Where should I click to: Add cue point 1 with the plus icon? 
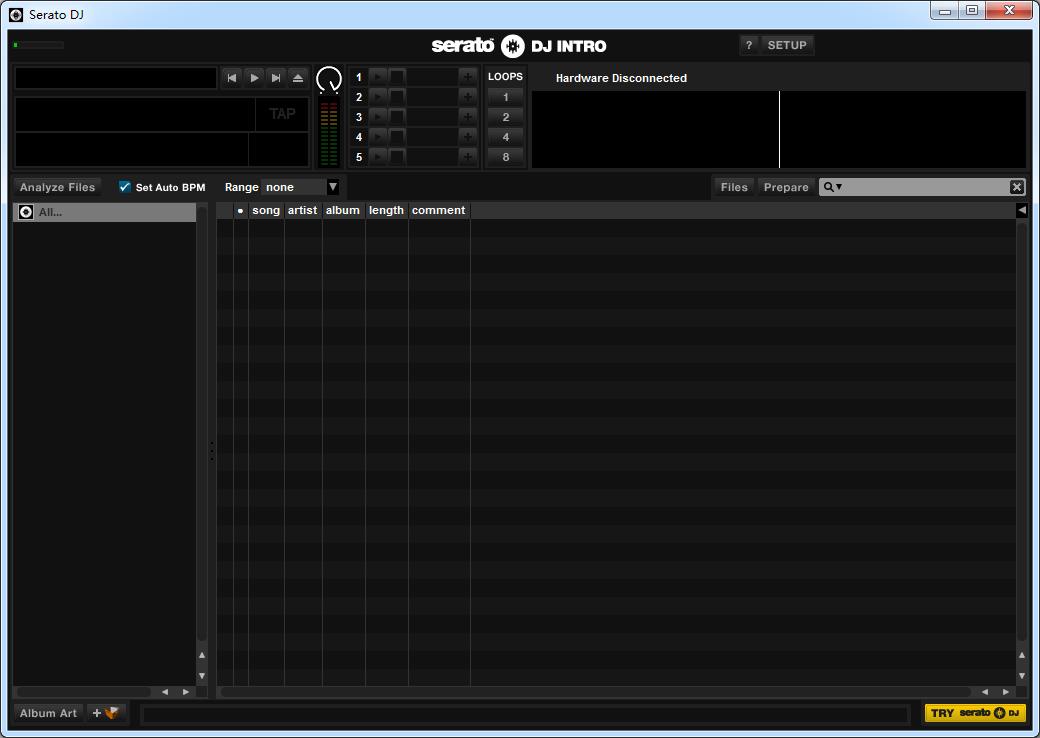468,77
